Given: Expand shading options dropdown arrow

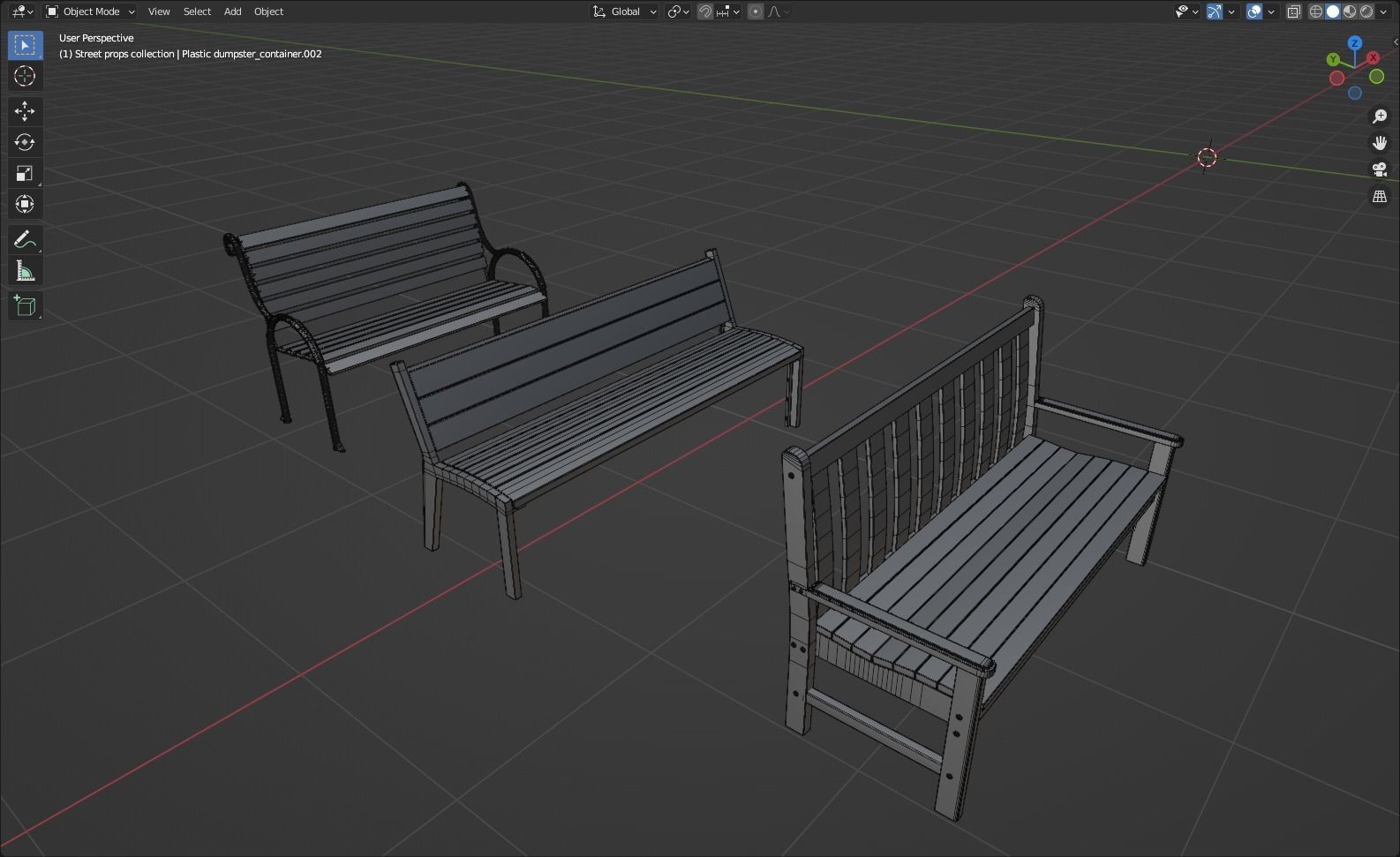Looking at the screenshot, I should pos(1383,11).
